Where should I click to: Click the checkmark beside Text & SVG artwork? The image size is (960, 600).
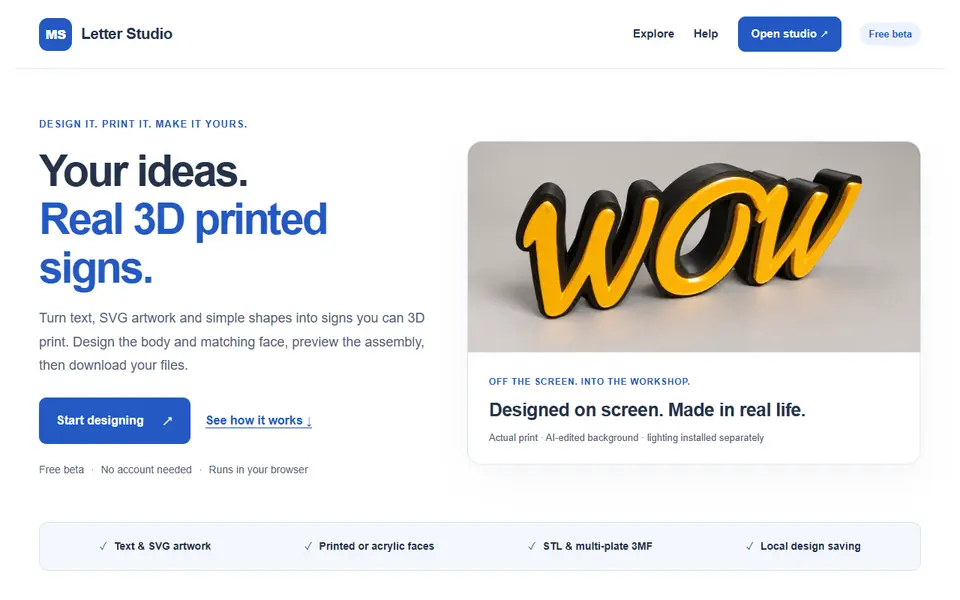click(103, 546)
